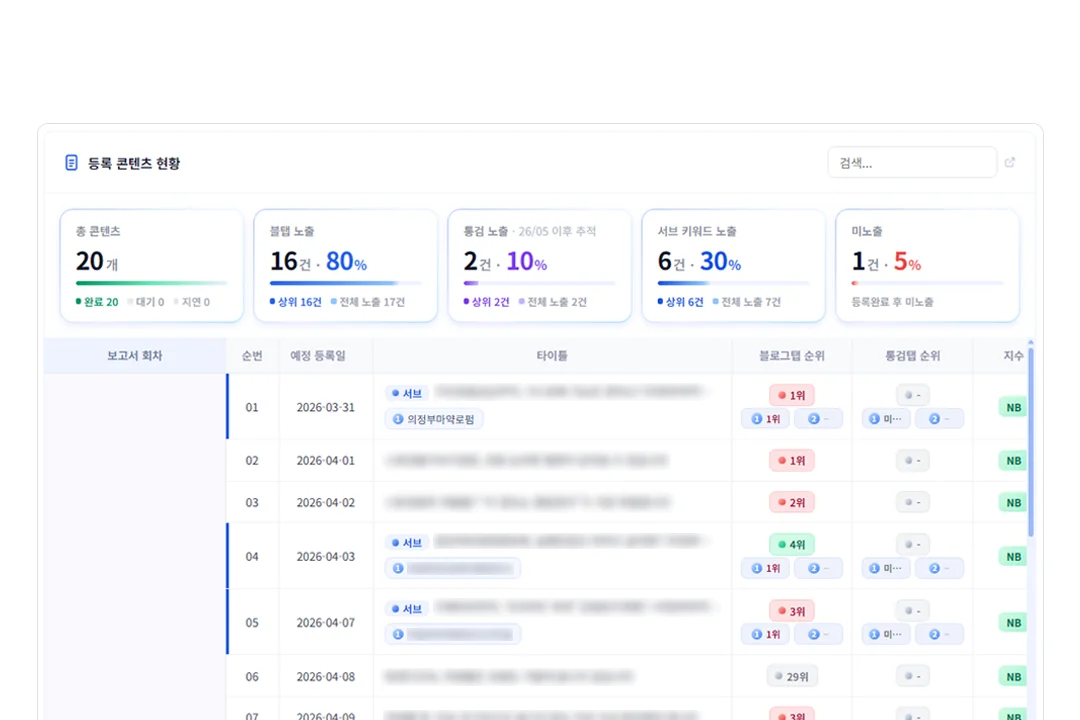Click the 통검탭 미… chip in row 04
Screen dimensions: 1080x720
(886, 568)
